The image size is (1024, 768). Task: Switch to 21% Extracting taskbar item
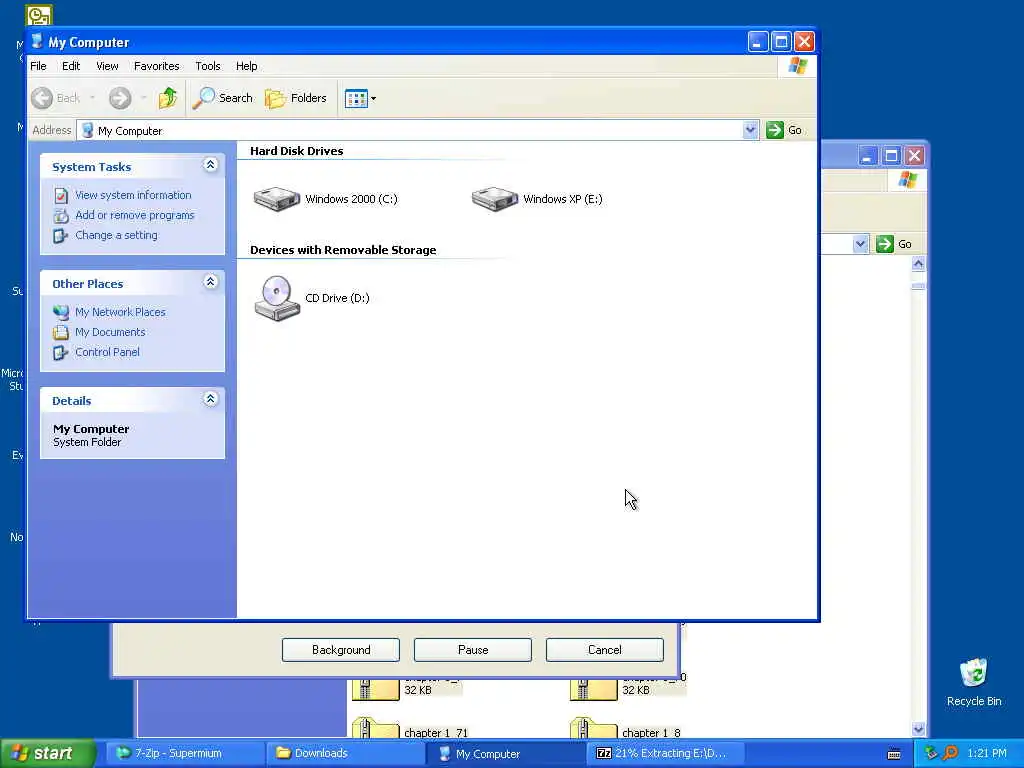(666, 754)
